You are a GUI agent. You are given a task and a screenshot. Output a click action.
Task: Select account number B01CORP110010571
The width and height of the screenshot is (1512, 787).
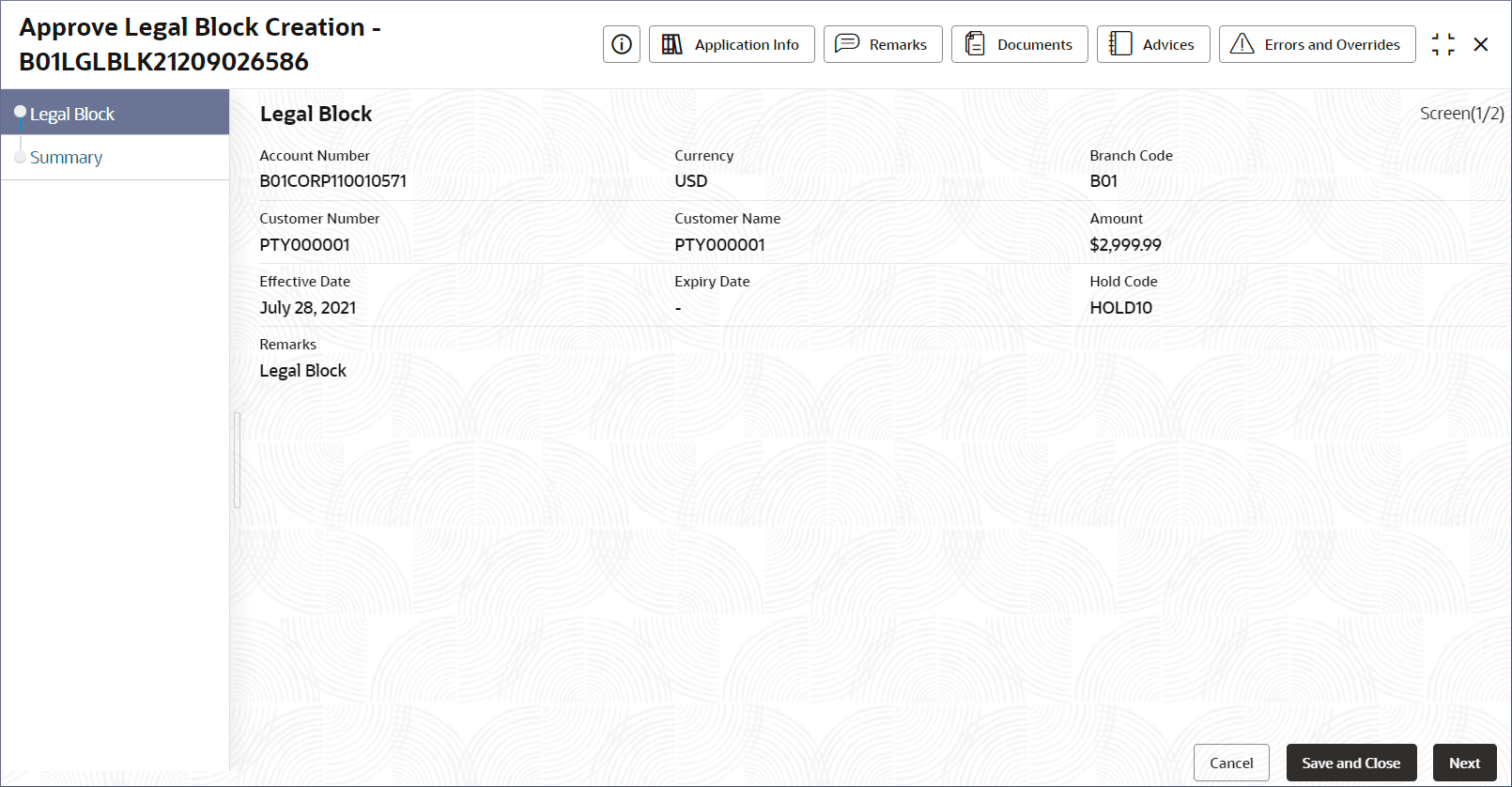point(333,181)
